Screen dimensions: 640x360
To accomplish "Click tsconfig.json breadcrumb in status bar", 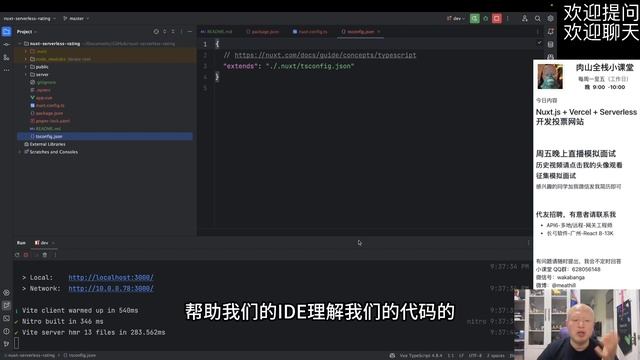I will click(x=80, y=356).
